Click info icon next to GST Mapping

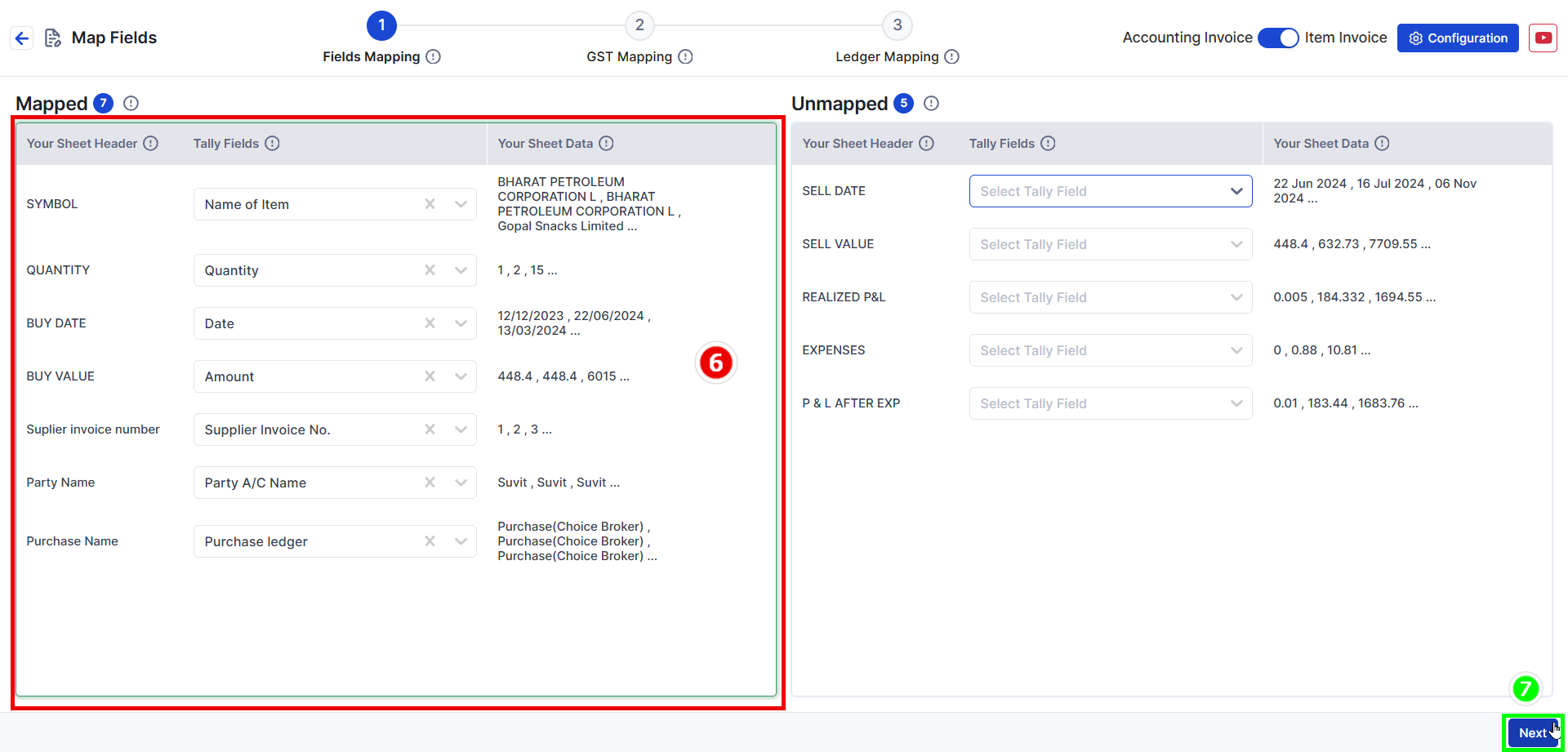click(686, 56)
